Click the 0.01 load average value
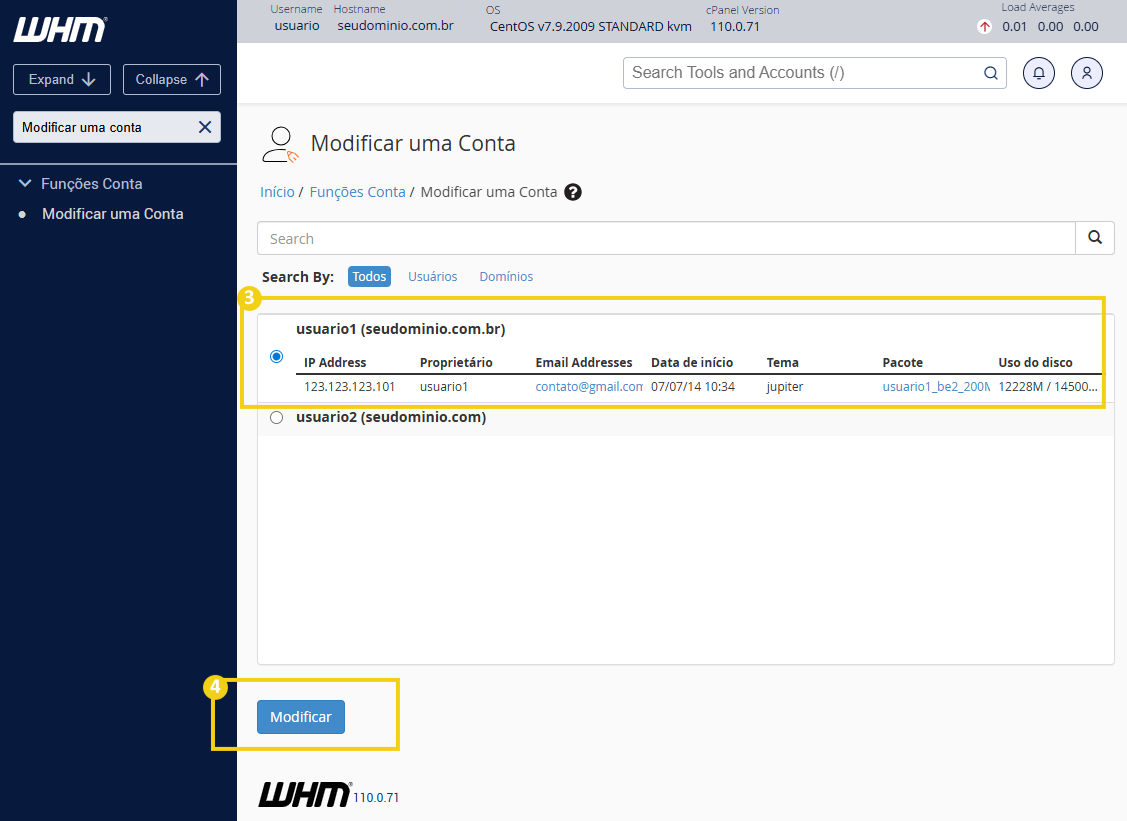The width and height of the screenshot is (1127, 821). pos(1014,27)
